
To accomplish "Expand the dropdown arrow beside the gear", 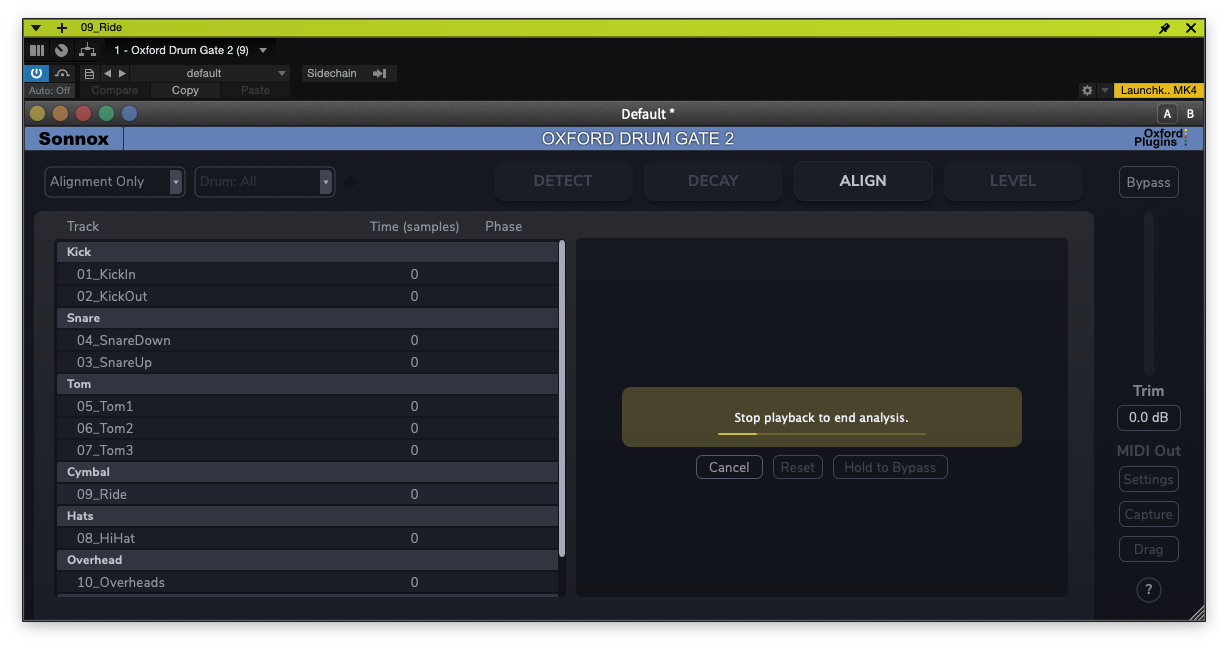I will click(1104, 90).
